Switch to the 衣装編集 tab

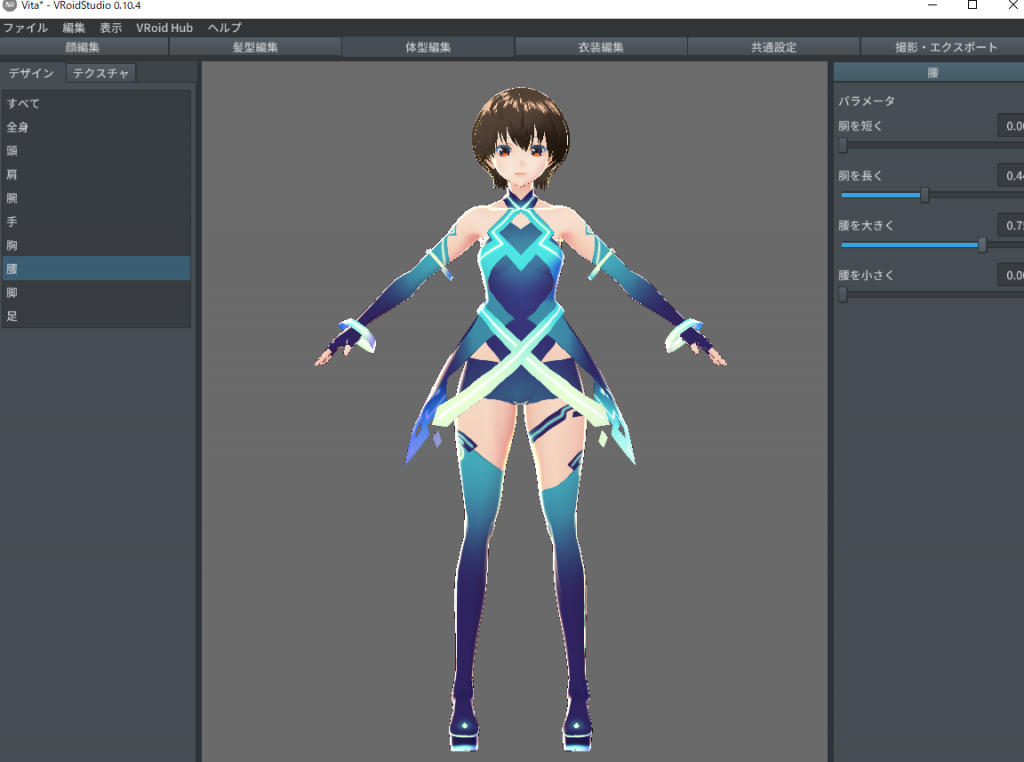(601, 47)
